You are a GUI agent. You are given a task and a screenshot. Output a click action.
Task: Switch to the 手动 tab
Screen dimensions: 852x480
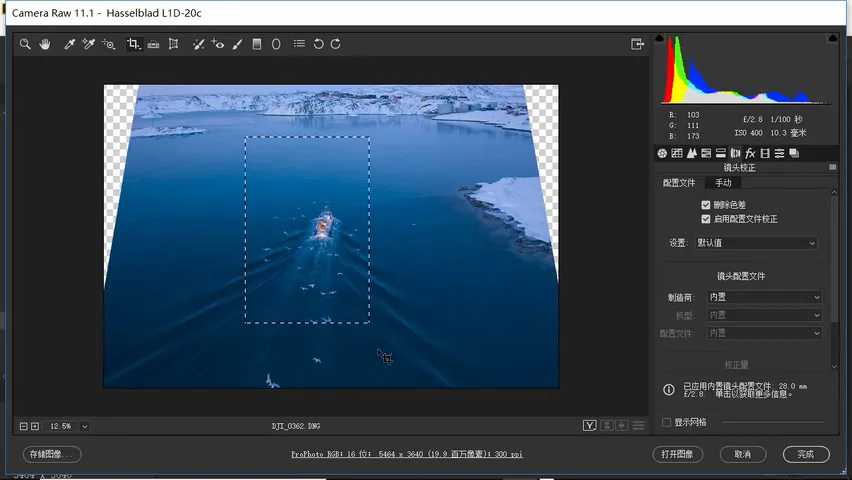(x=723, y=183)
